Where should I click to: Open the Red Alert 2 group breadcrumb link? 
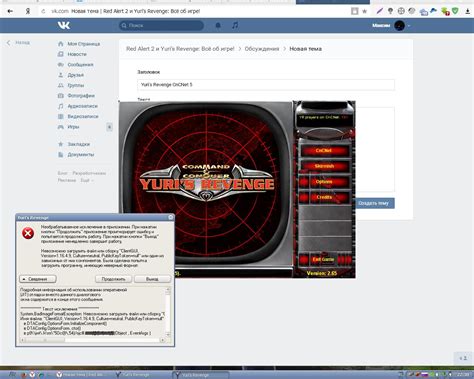(x=180, y=49)
